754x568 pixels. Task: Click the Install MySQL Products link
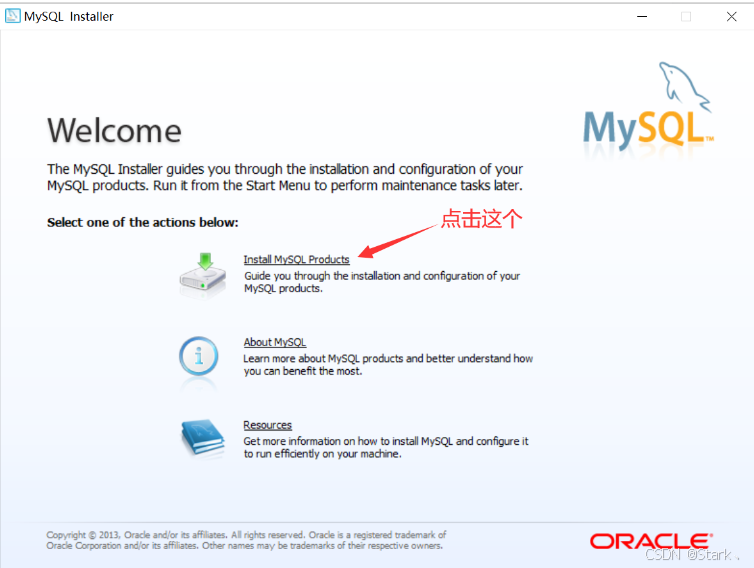(x=296, y=259)
